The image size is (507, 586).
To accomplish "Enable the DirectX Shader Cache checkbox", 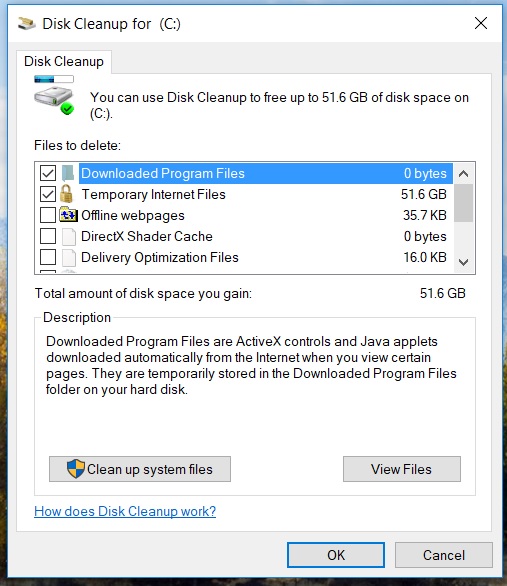I will tap(48, 236).
